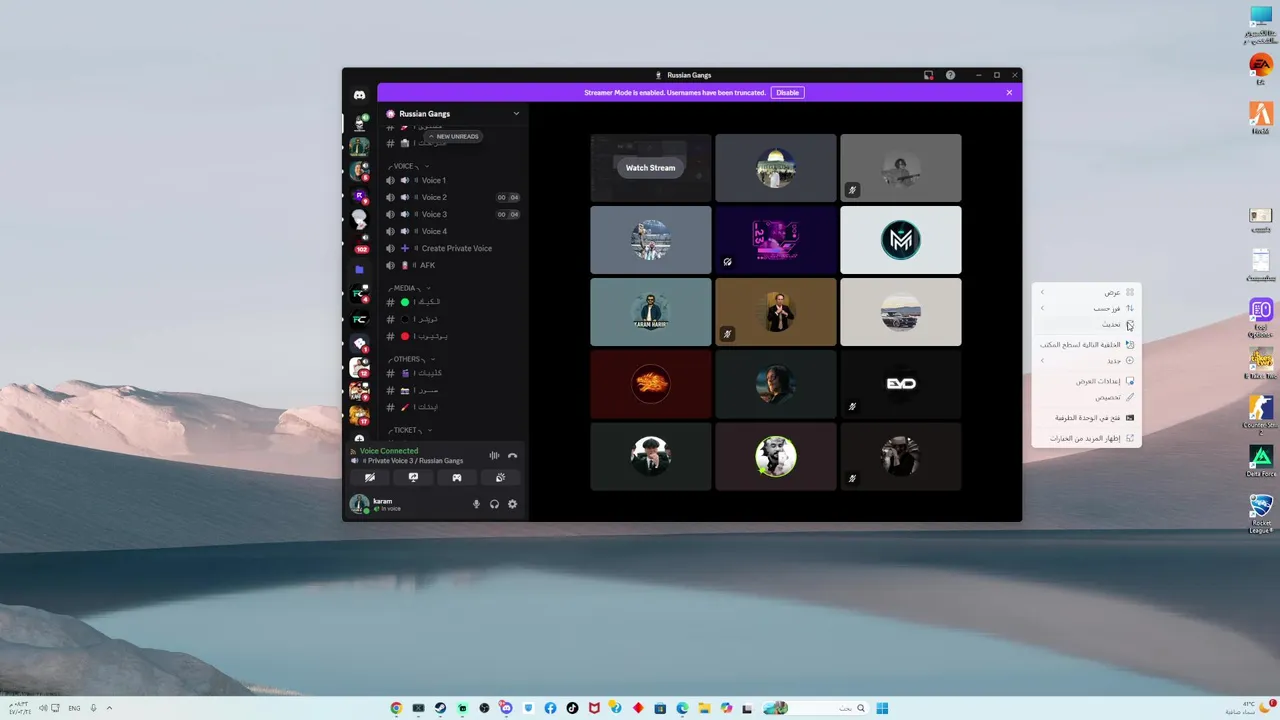Jump to NEW UNREADS in channel list
This screenshot has height=720, width=1280.
(453, 136)
